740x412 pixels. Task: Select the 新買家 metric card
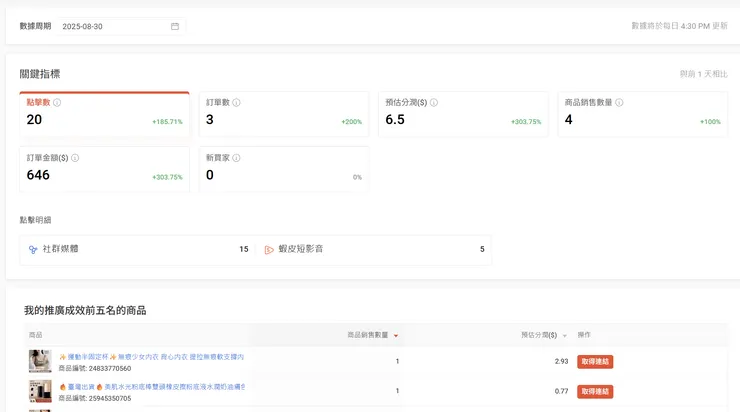click(284, 169)
